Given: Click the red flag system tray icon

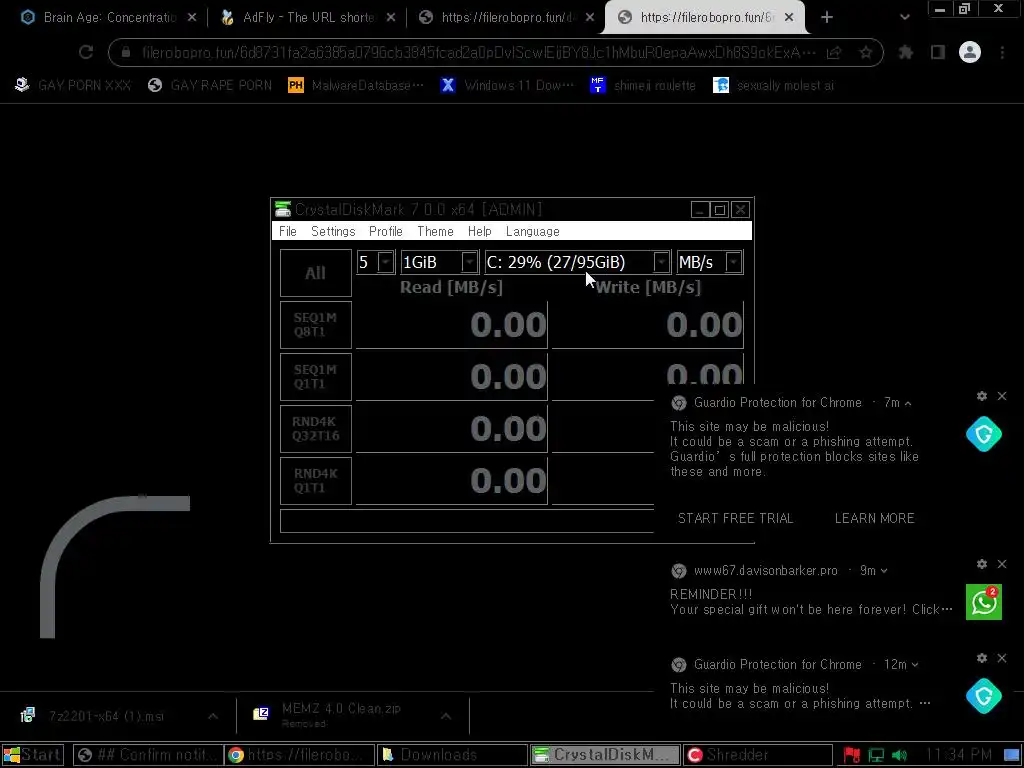Looking at the screenshot, I should [852, 755].
